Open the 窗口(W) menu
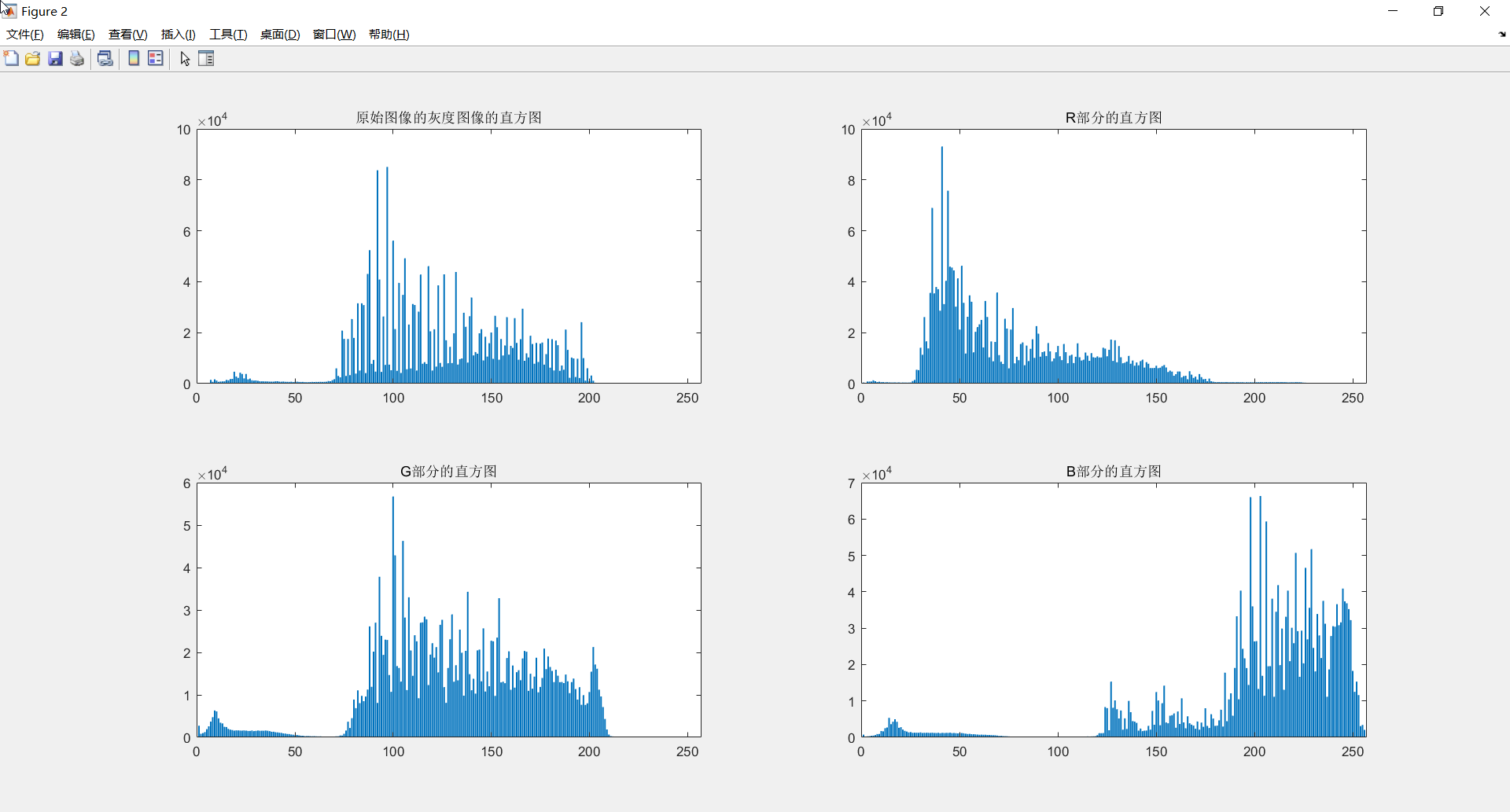 click(x=333, y=34)
